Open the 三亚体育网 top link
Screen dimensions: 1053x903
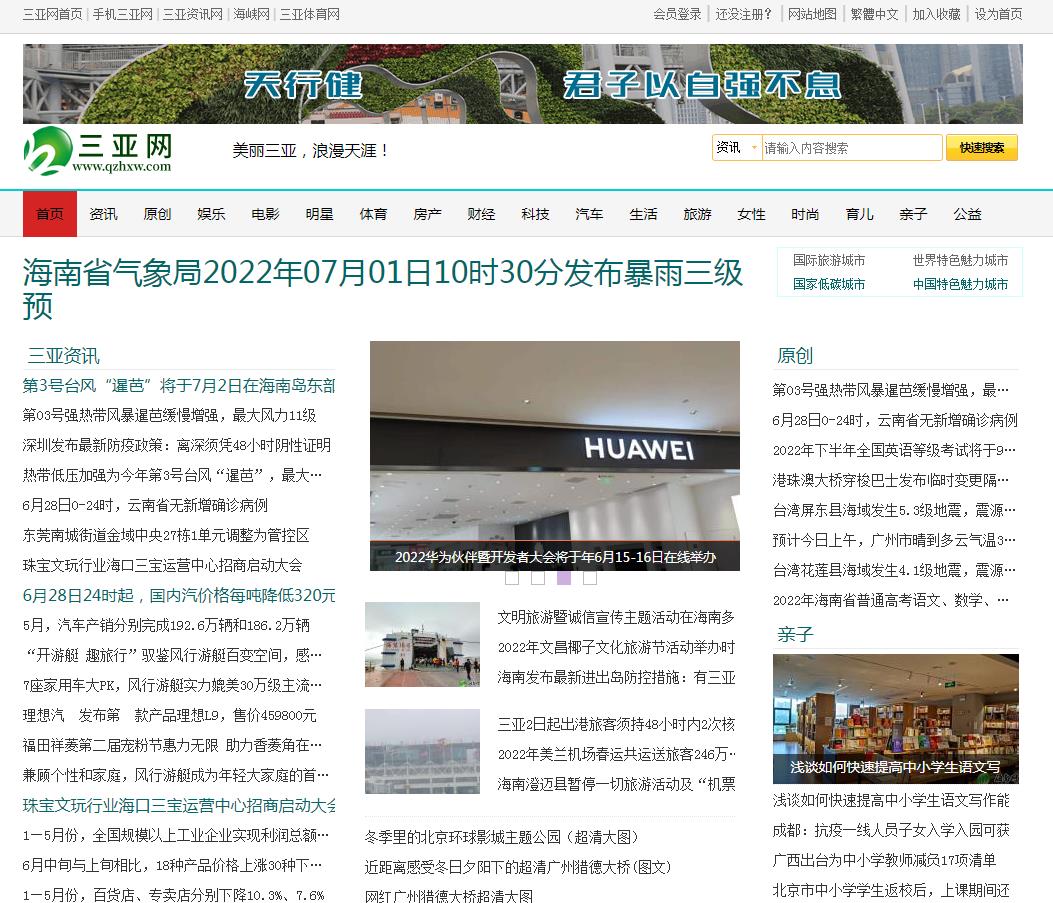point(310,14)
